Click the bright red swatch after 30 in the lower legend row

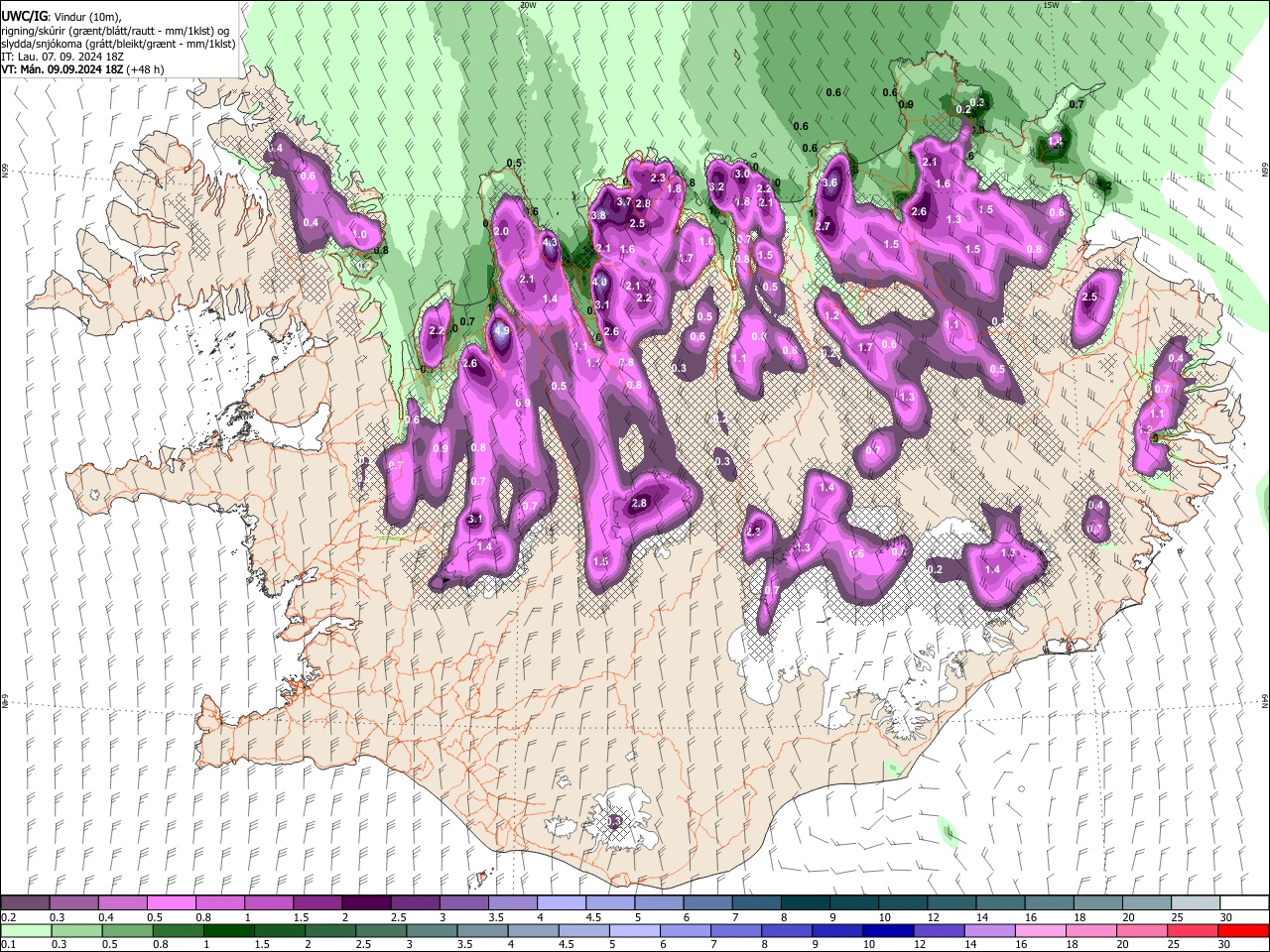pyautogui.click(x=1244, y=930)
